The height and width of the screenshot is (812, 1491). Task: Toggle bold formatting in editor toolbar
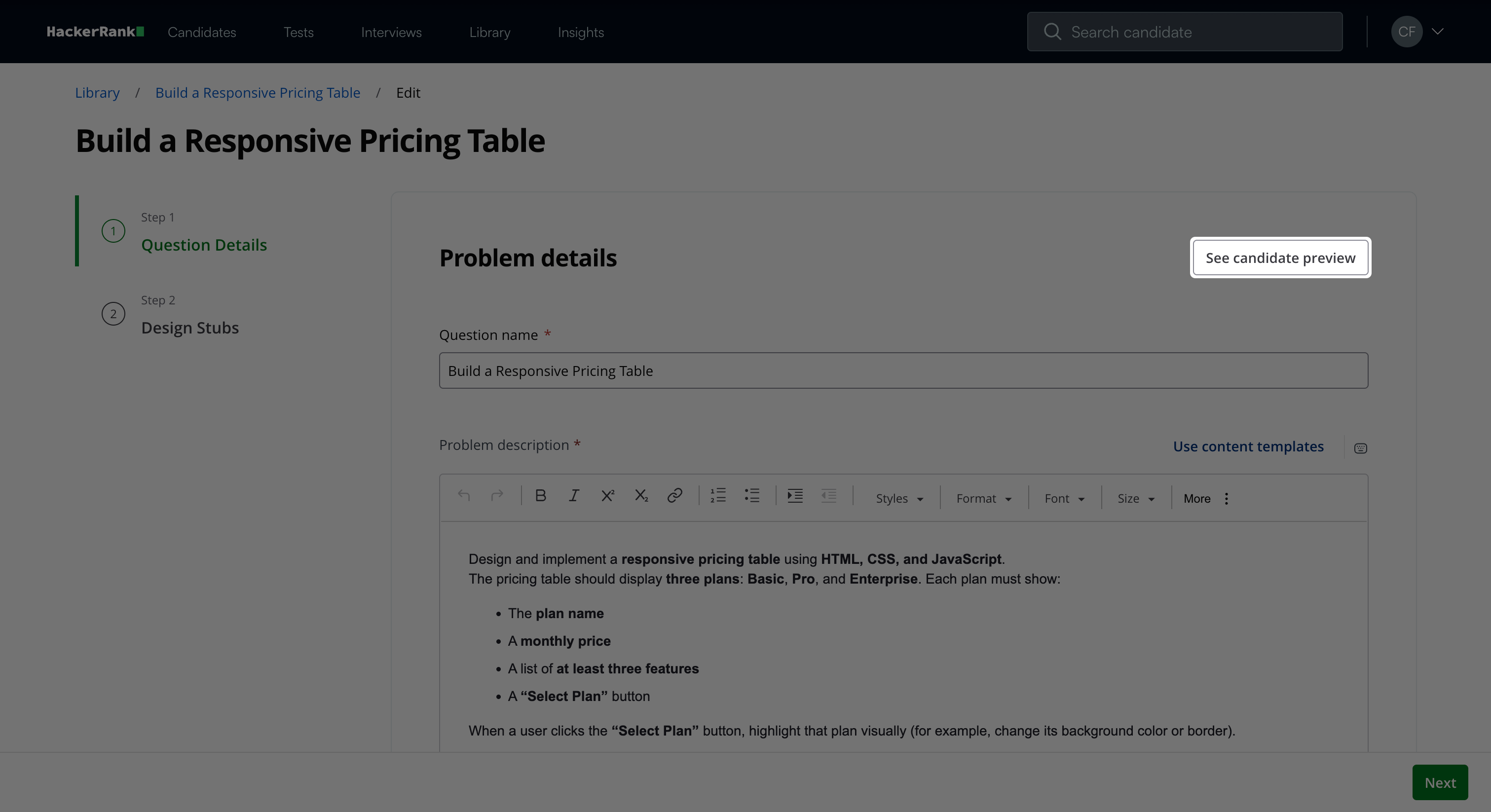(541, 496)
